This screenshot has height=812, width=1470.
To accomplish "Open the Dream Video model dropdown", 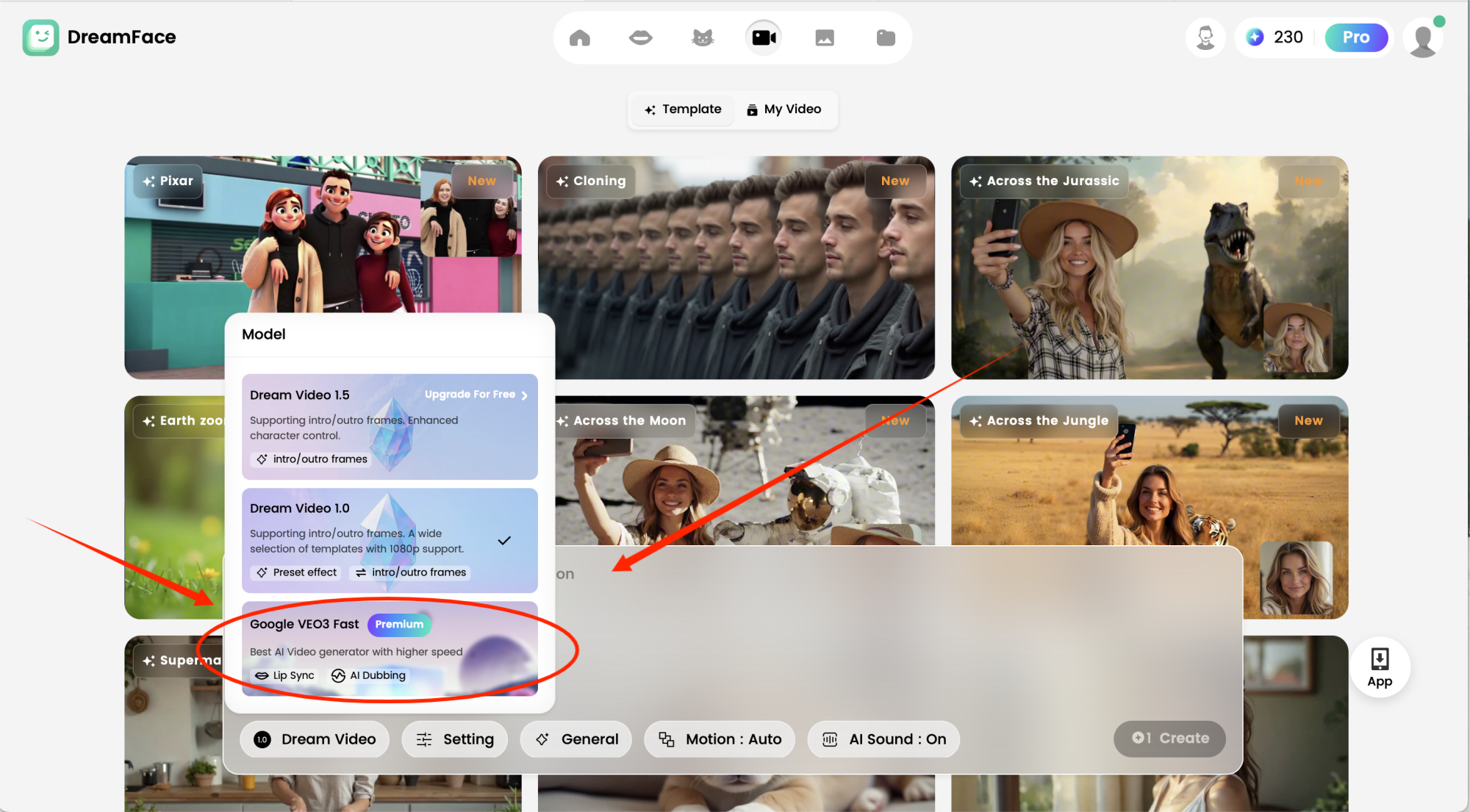I will [315, 739].
